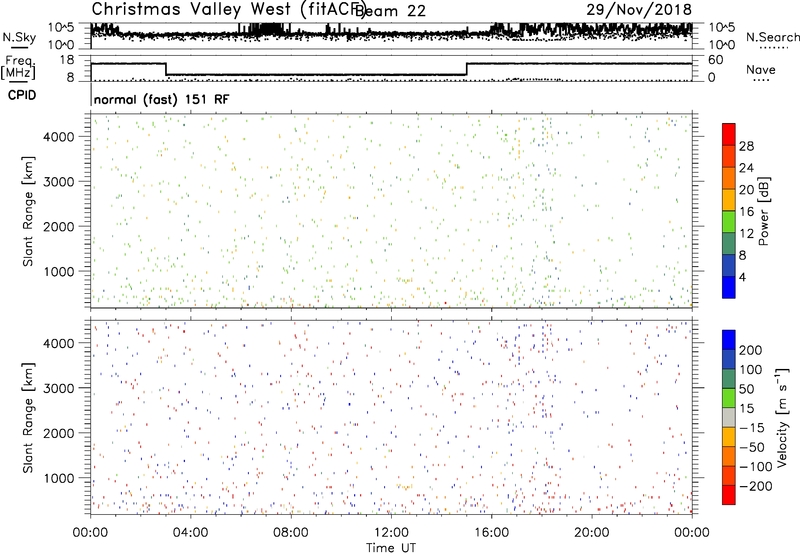Click the 'Freq. [MHz]' axis label
Viewport: 800px width, 554px height.
click(x=18, y=67)
